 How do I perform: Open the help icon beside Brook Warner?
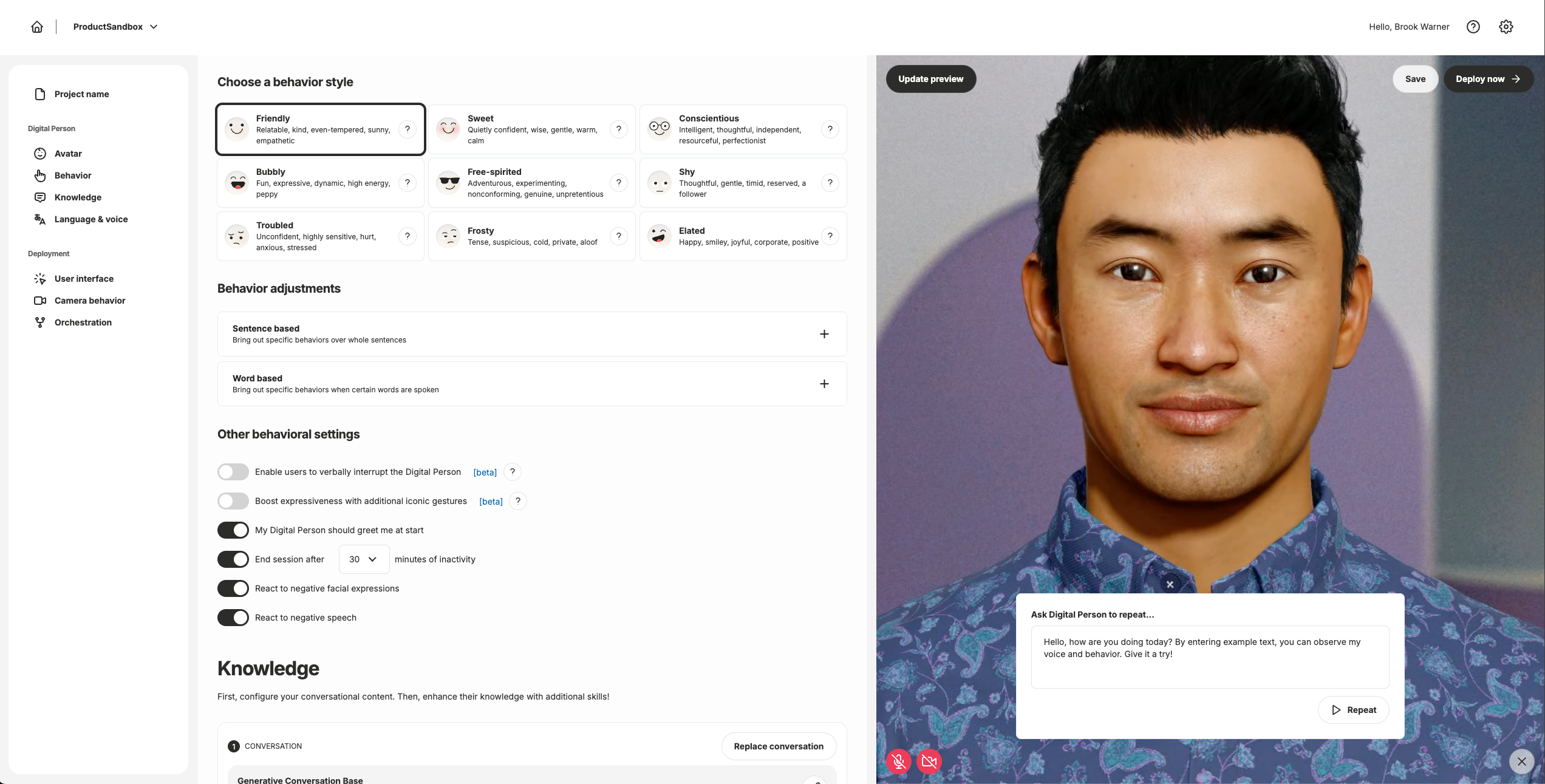[1473, 27]
